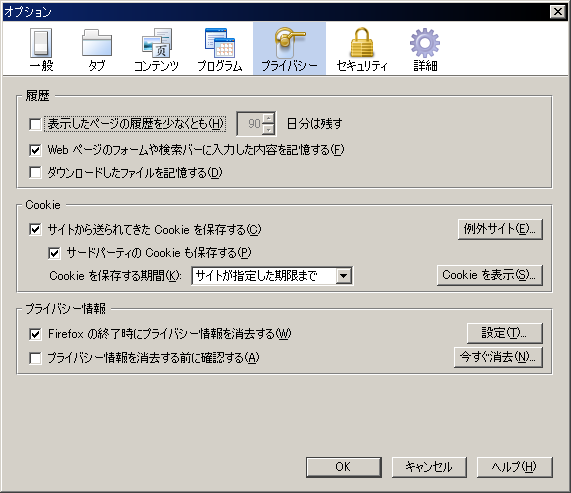The width and height of the screenshot is (571, 493).
Task: Enable the 表示したページの履歴 checkbox
Action: (x=35, y=124)
